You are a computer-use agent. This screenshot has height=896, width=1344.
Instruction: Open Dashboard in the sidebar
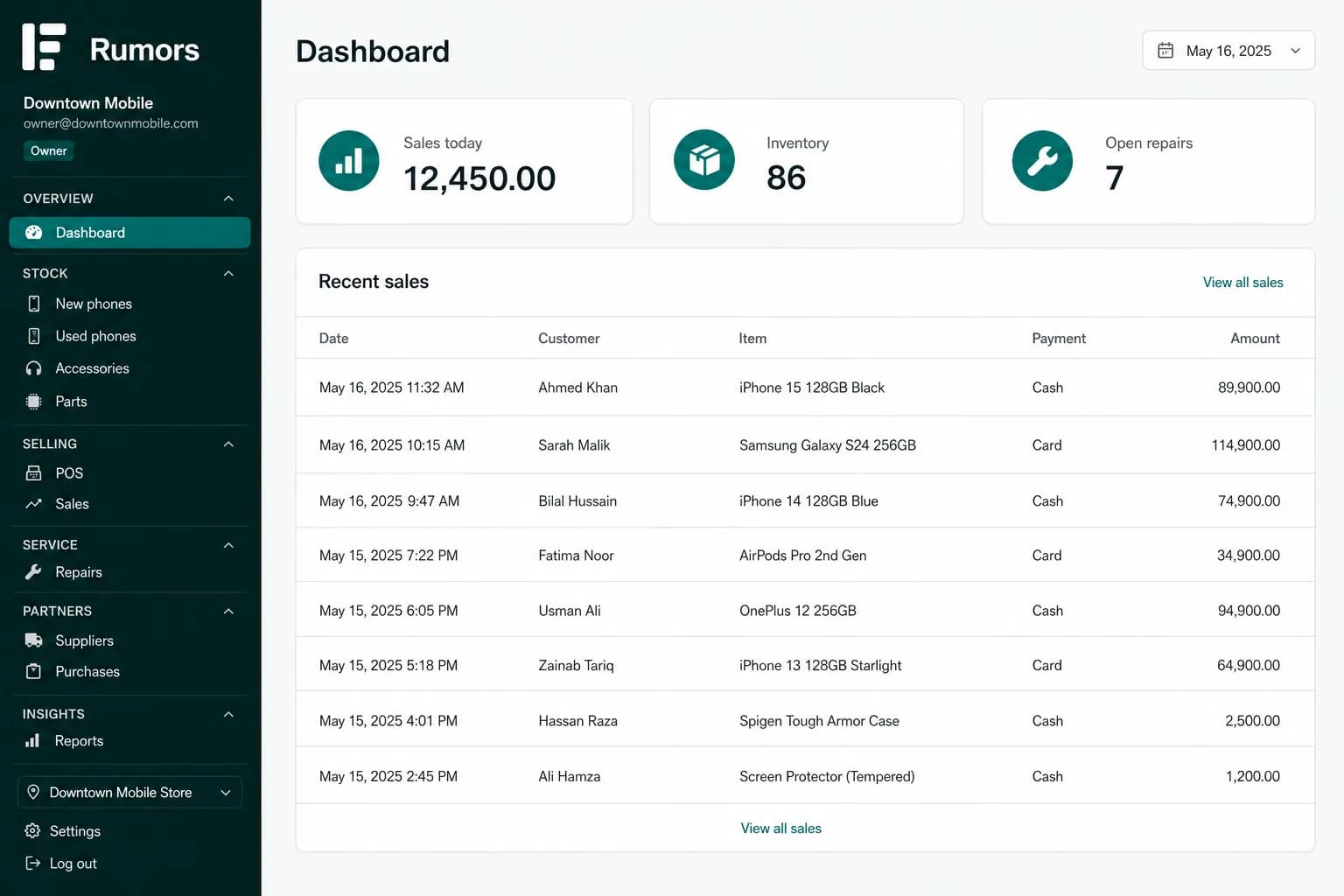coord(129,233)
